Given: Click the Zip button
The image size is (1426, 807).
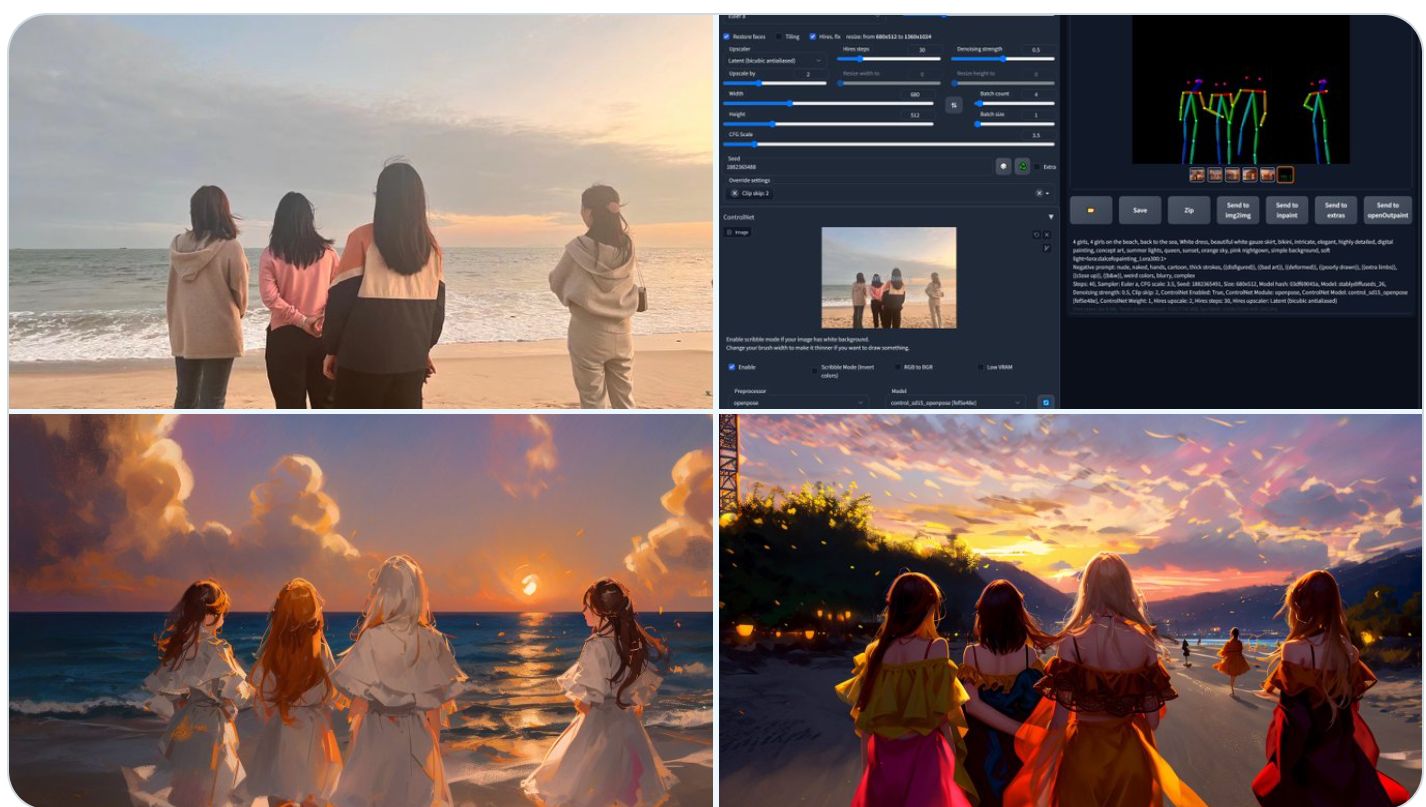Looking at the screenshot, I should pos(1189,210).
